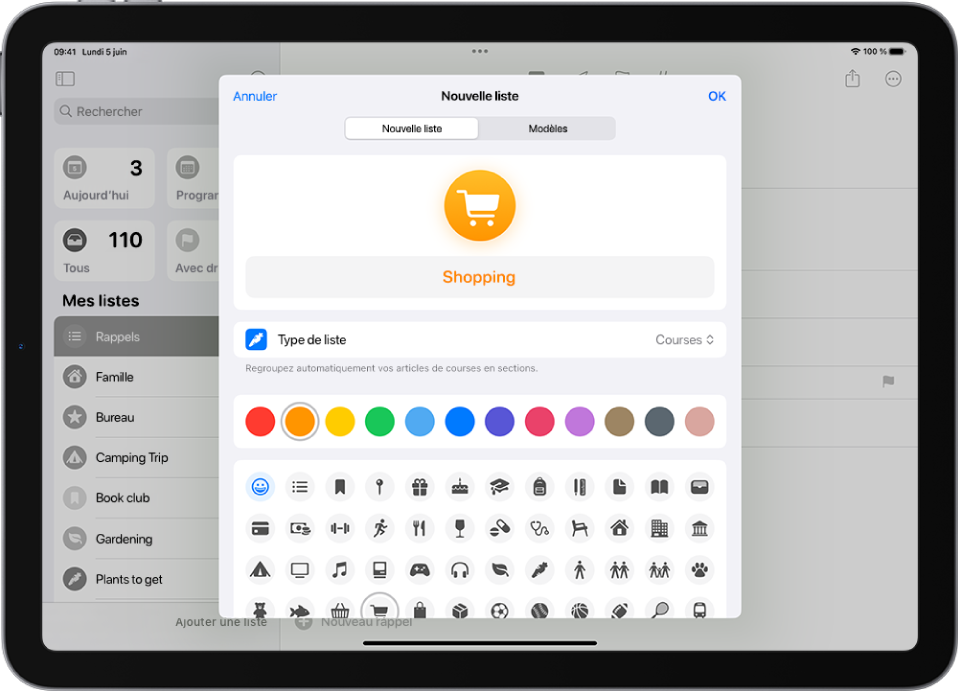Image resolution: width=958 pixels, height=692 pixels.
Task: Confirm the new list with OK
Action: click(x=716, y=97)
